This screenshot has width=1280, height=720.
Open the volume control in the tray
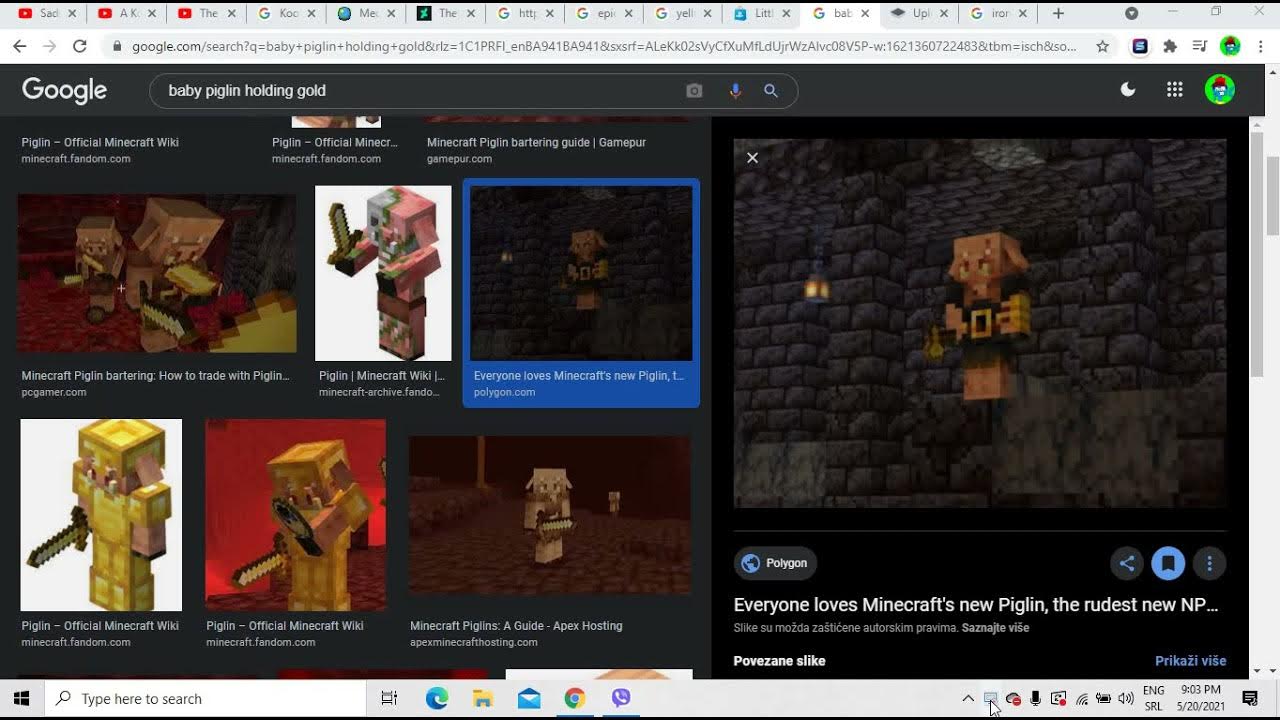point(1126,698)
